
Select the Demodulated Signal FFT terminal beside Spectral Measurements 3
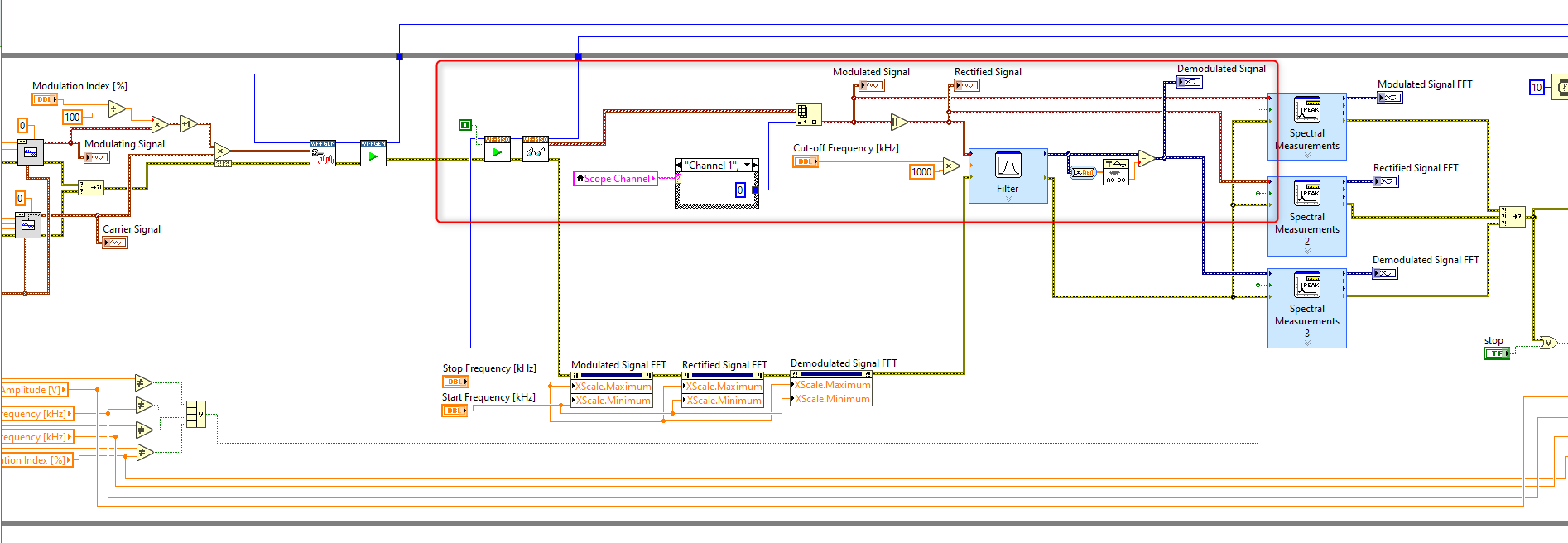(1385, 273)
